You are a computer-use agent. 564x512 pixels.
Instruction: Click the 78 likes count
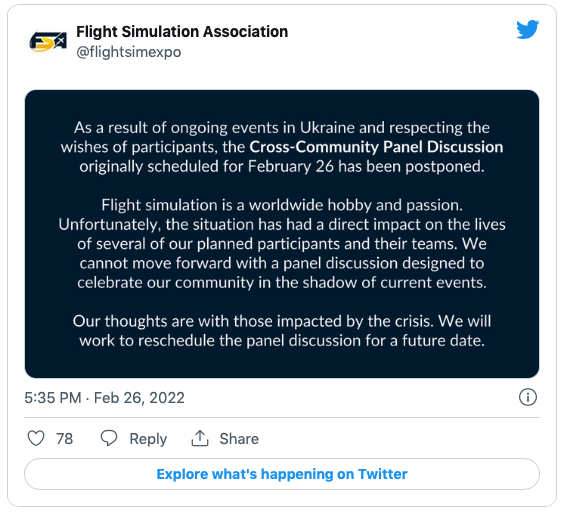[x=65, y=439]
